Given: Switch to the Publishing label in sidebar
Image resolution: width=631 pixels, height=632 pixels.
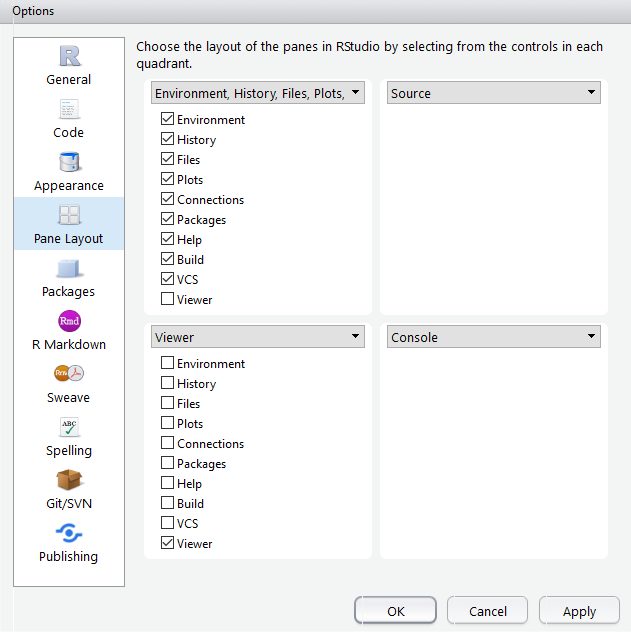Looking at the screenshot, I should (68, 557).
